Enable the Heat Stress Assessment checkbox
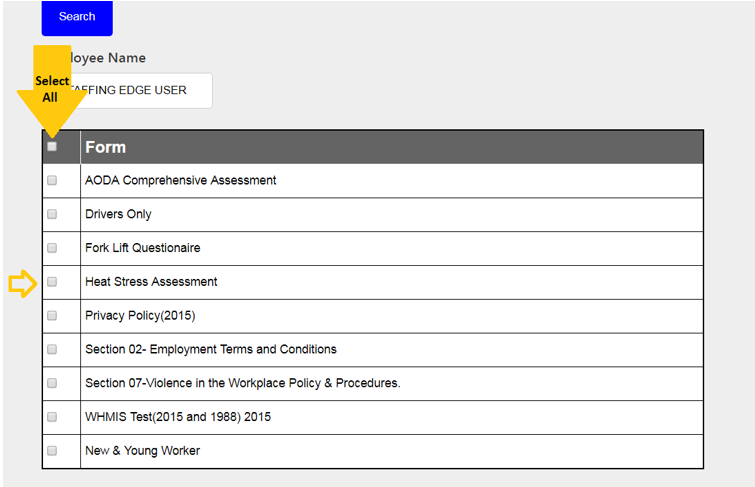Viewport: 755px width, 487px height. 52,282
